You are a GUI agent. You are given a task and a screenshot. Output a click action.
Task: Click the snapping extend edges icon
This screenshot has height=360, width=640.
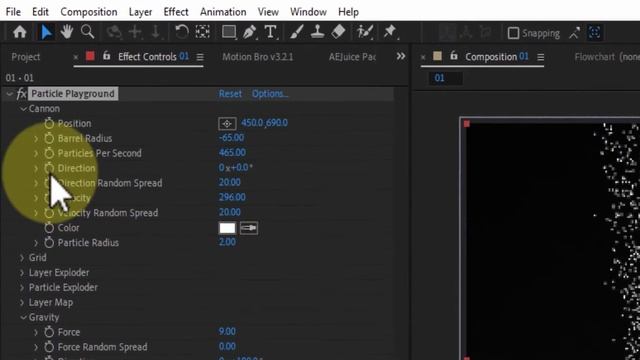pyautogui.click(x=574, y=33)
